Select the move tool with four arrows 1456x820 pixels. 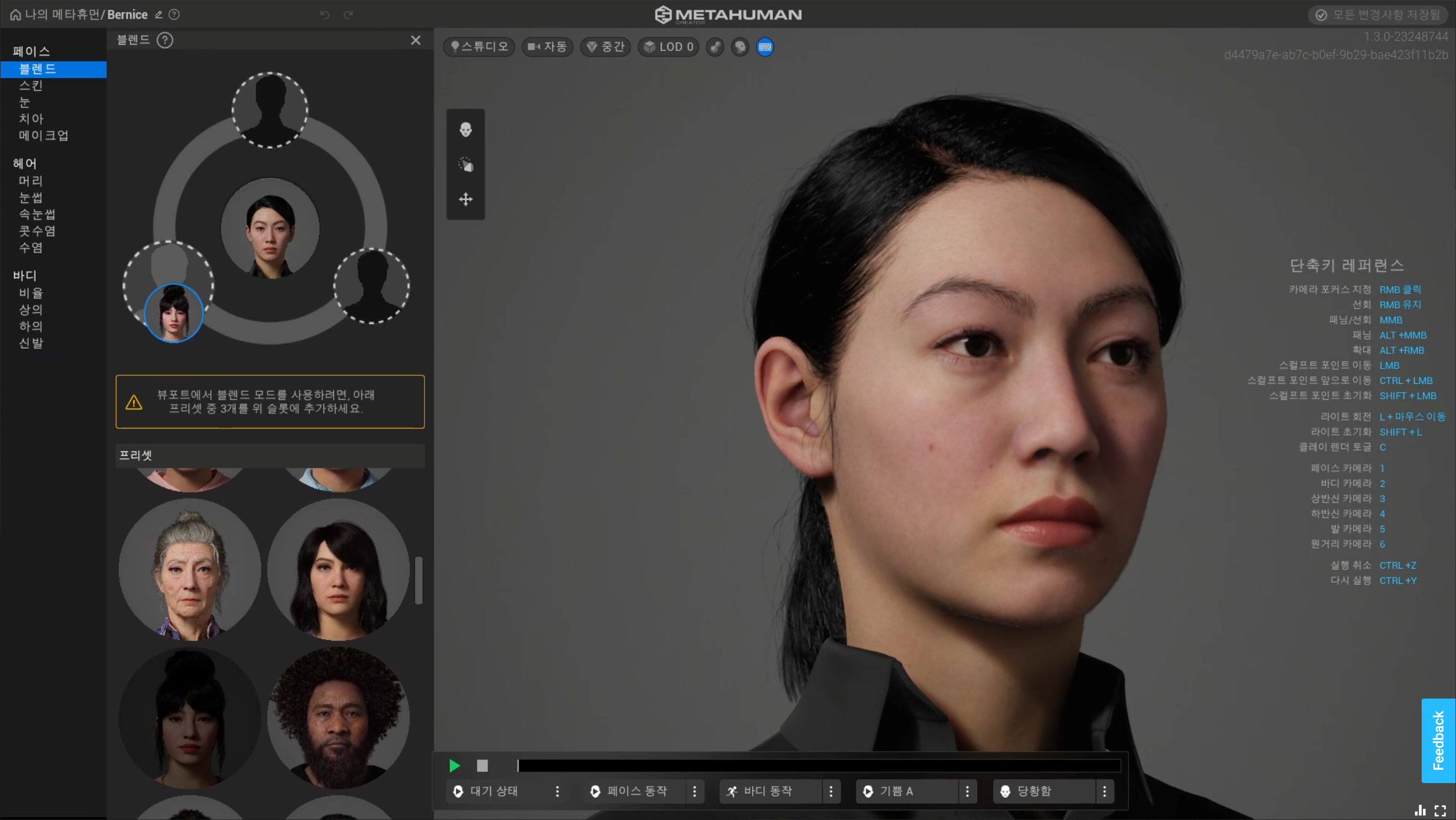coord(465,199)
